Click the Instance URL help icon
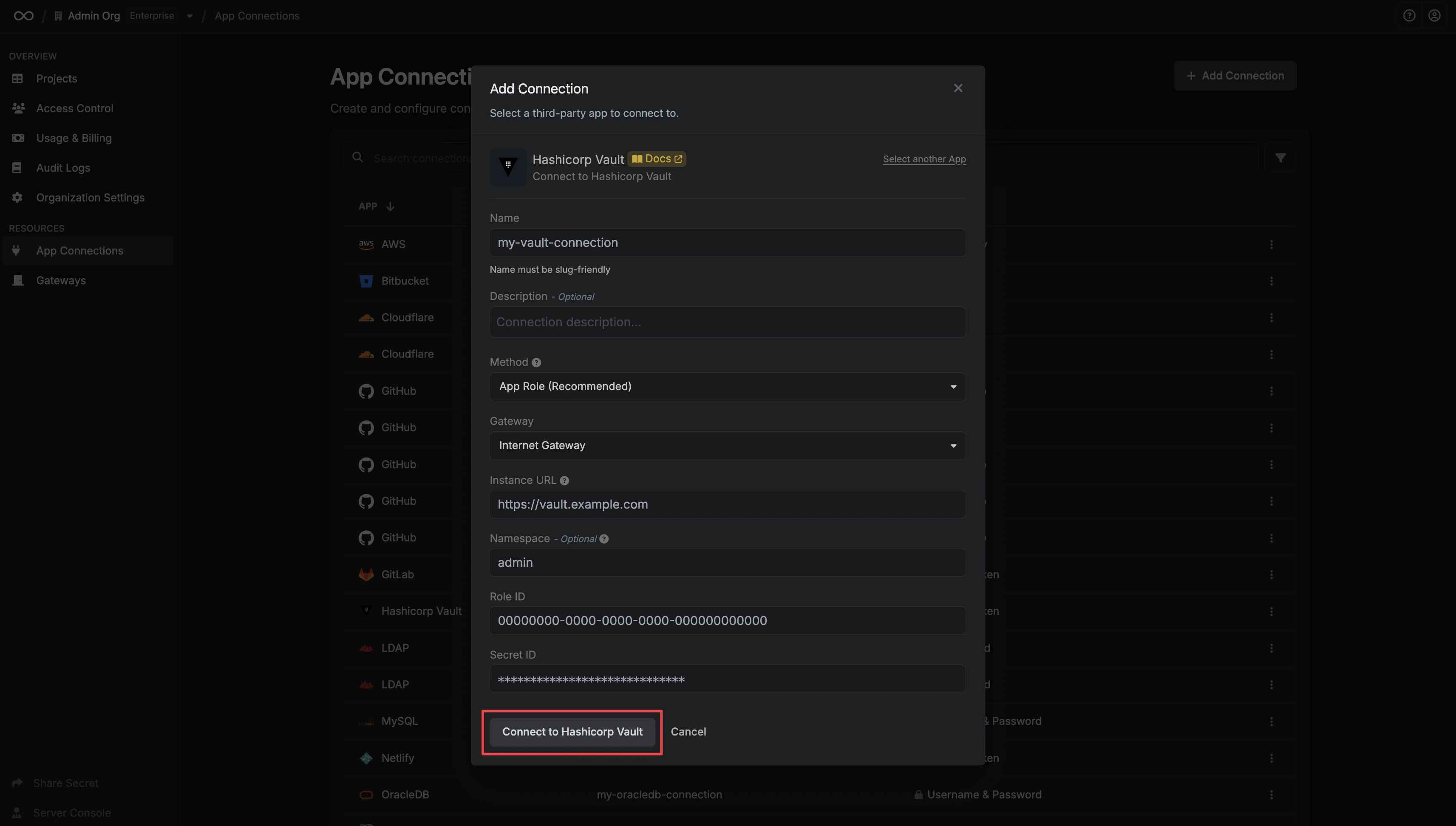Screen dimensions: 1456x826 click(x=564, y=481)
